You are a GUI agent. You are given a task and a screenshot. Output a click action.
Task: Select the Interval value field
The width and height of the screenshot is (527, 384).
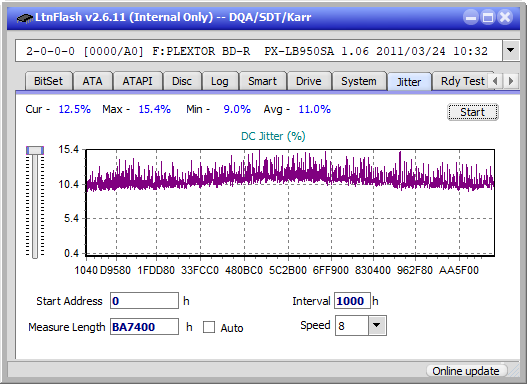352,301
